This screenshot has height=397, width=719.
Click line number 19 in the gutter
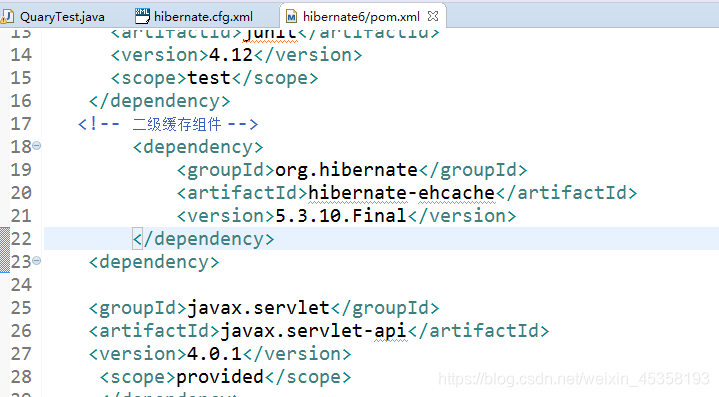21,170
